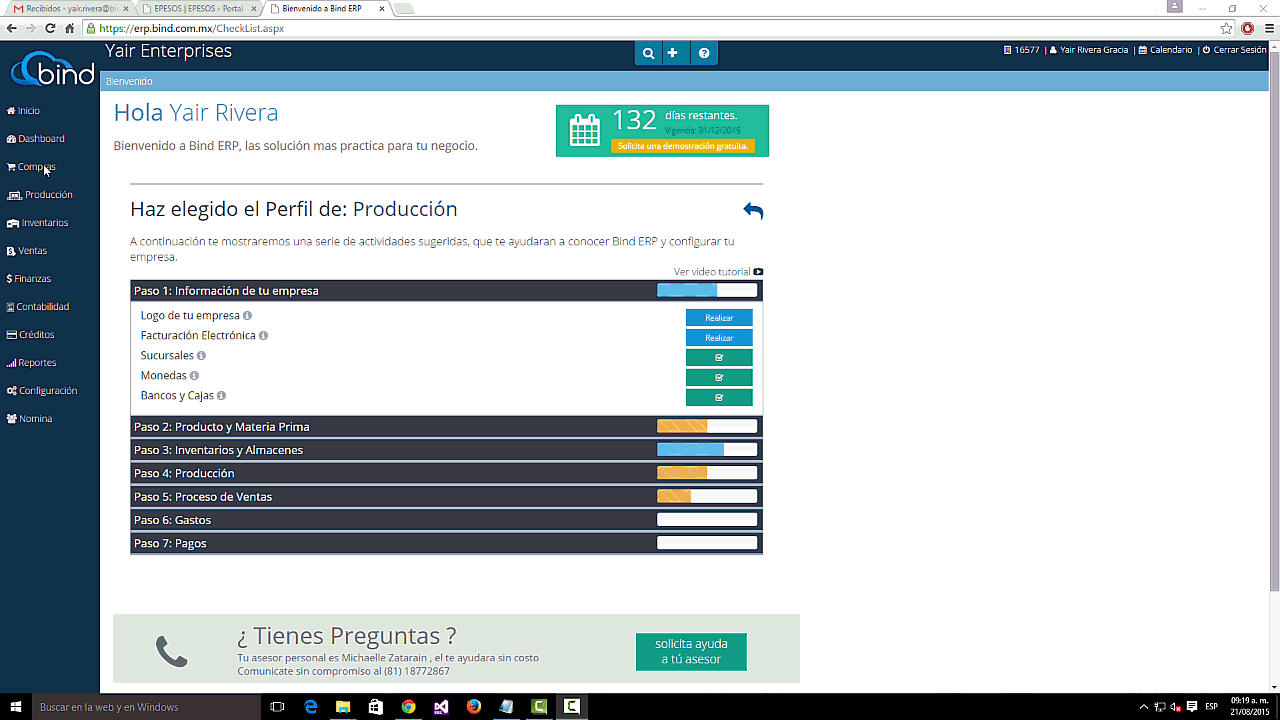Image resolution: width=1280 pixels, height=720 pixels.
Task: Open Créditos in sidebar
Action: point(30,335)
